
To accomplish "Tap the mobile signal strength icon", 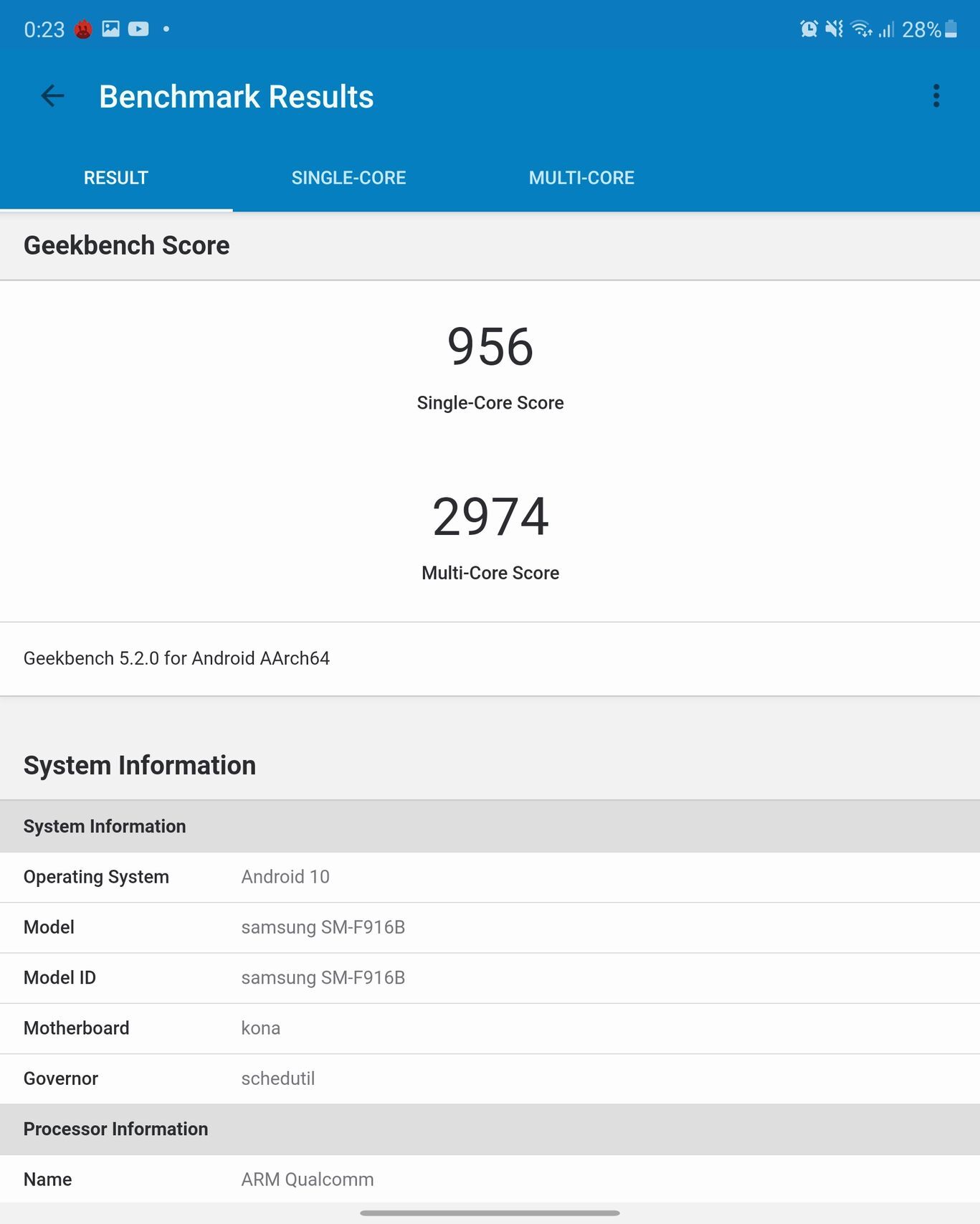I will point(887,29).
